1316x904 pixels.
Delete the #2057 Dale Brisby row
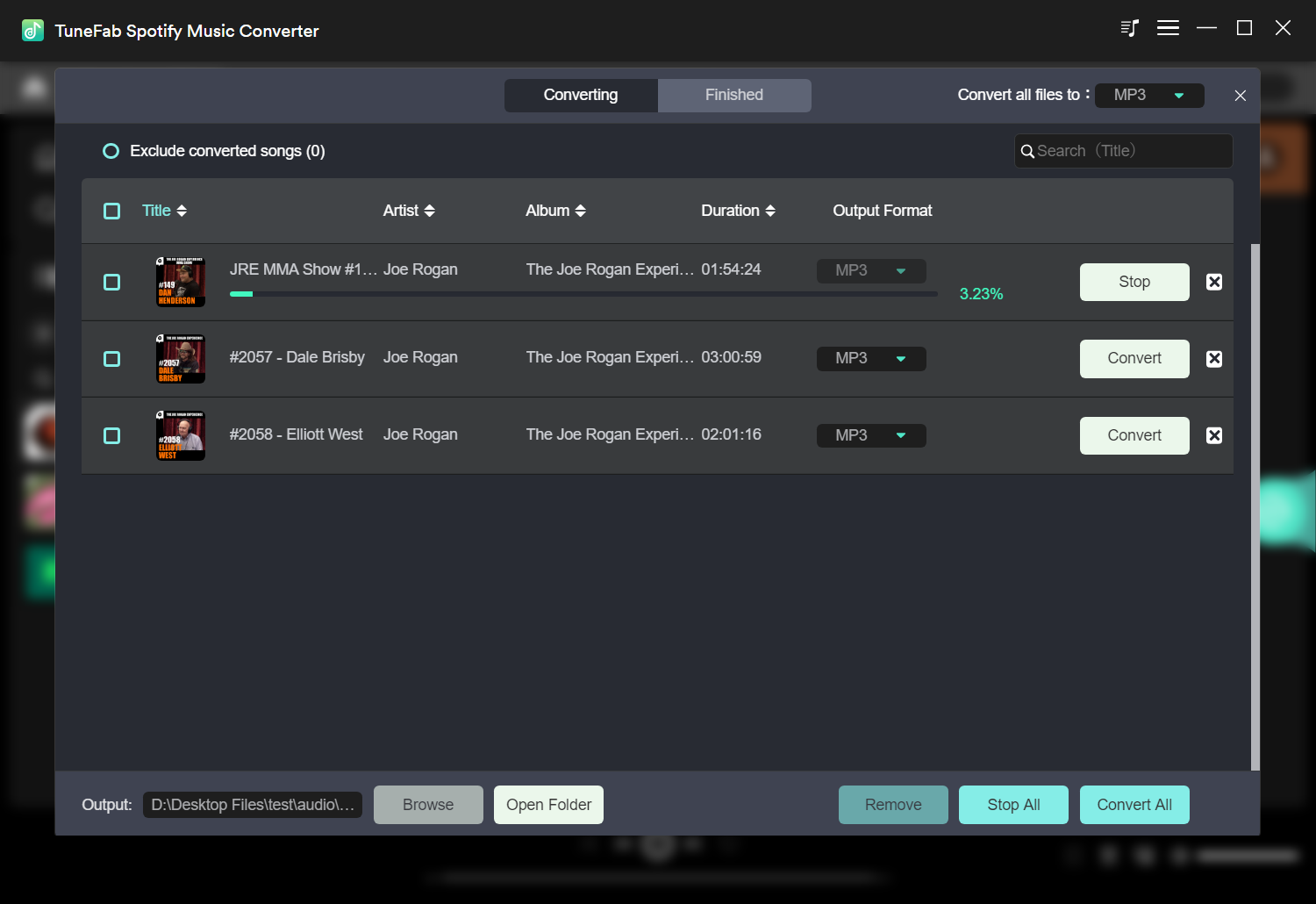1213,359
